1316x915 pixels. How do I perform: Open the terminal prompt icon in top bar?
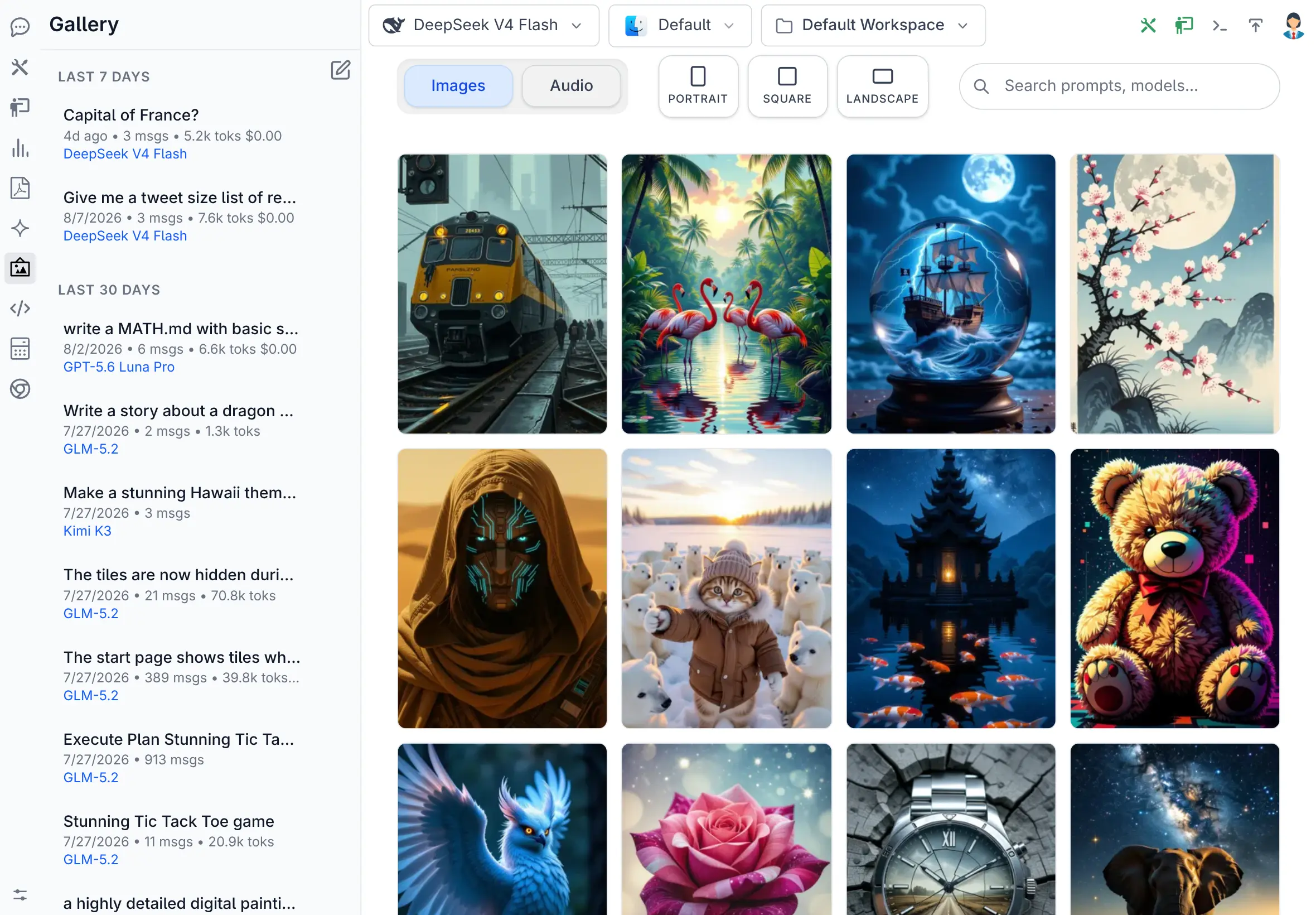[x=1219, y=25]
